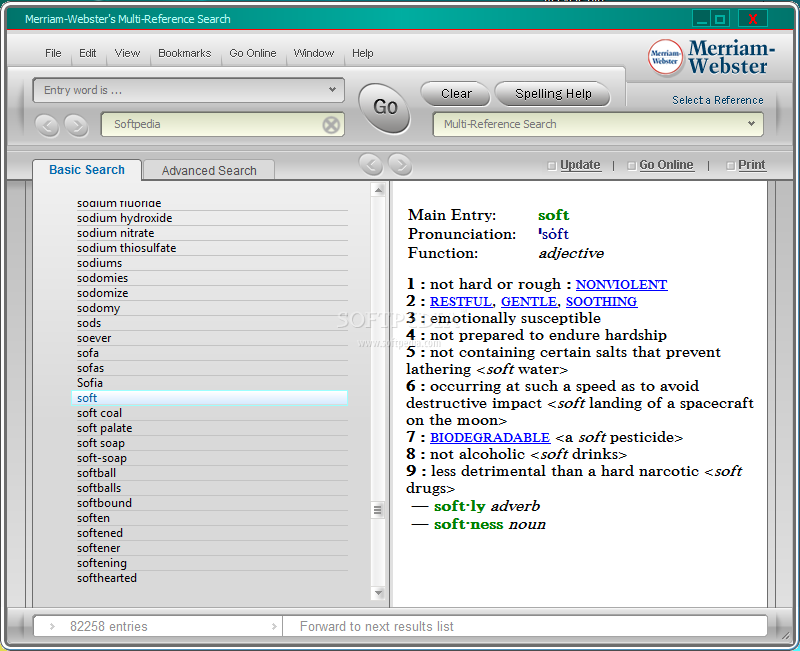
Task: Click the Merriam-Webster round logo
Action: coord(665,57)
